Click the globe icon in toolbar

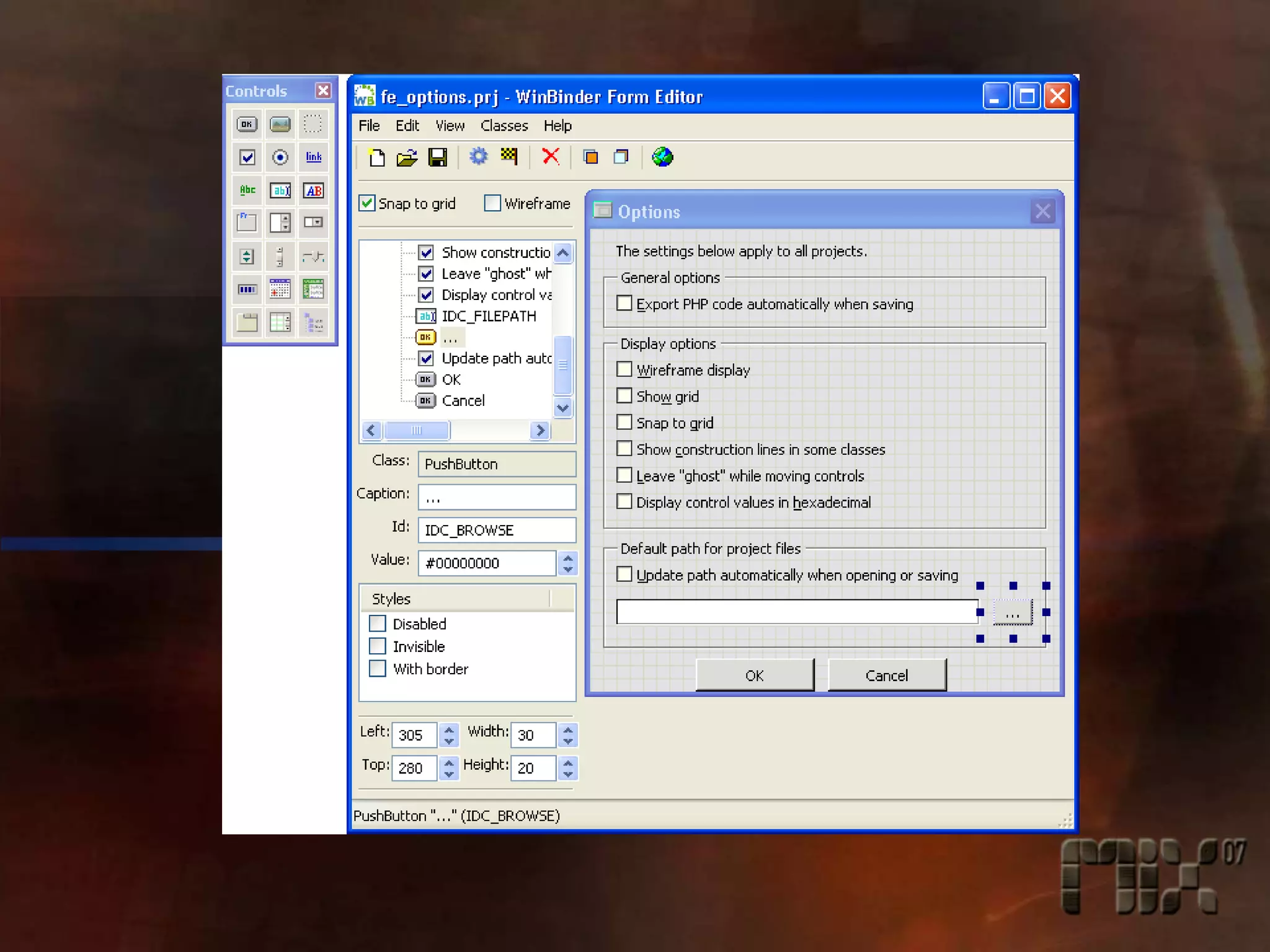click(662, 157)
